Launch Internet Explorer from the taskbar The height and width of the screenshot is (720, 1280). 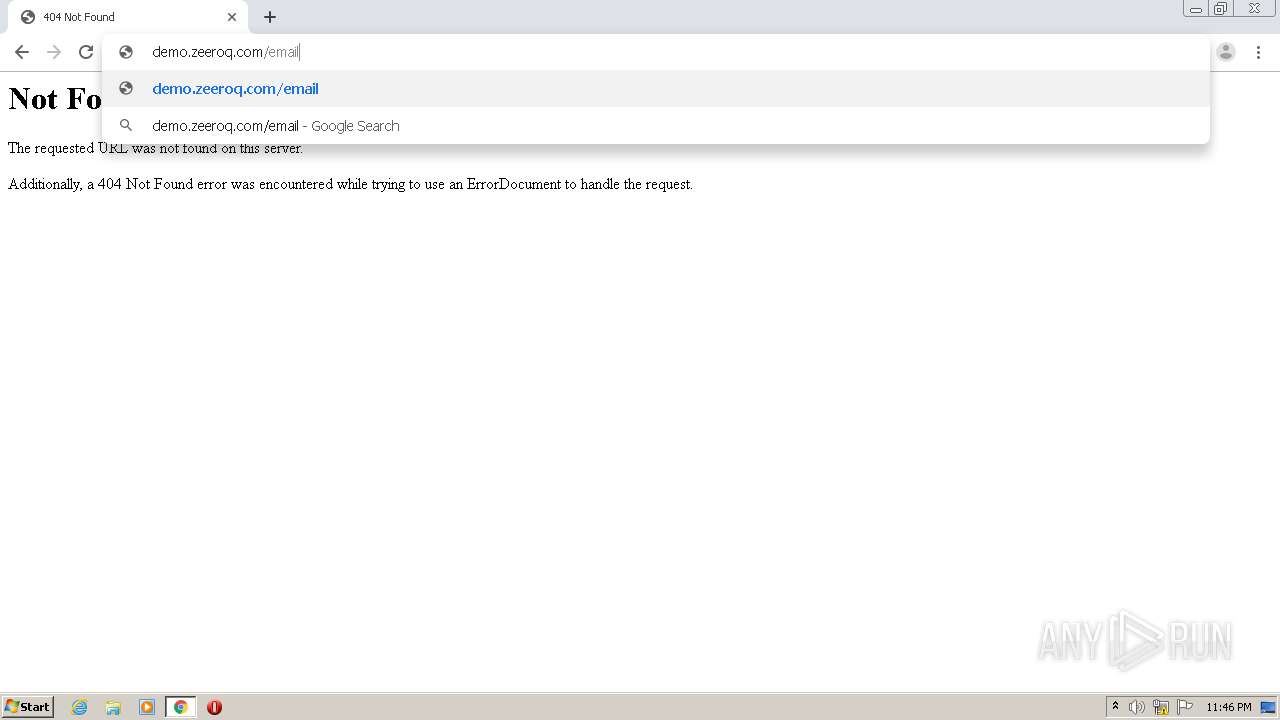click(80, 707)
